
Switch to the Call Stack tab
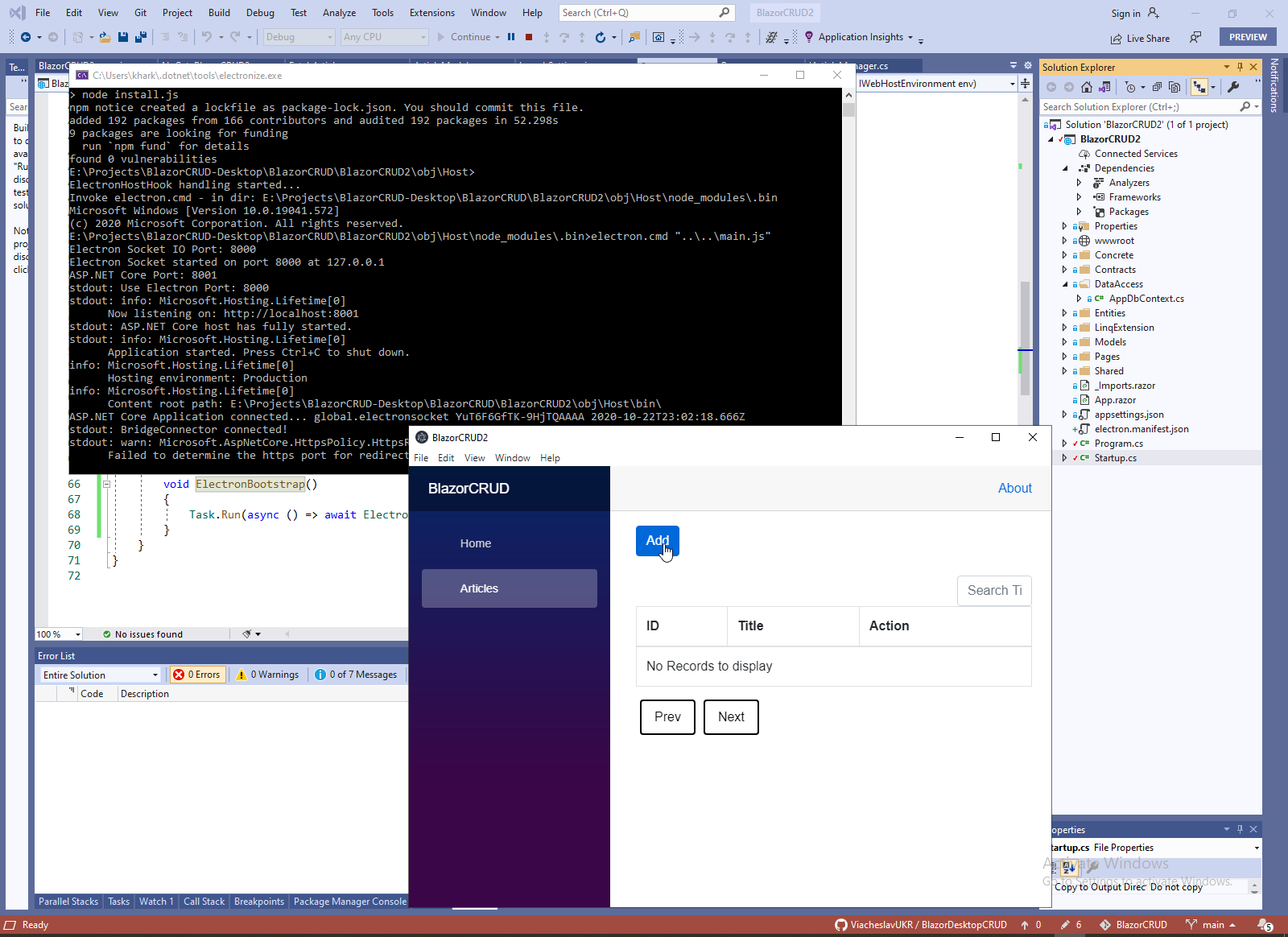tap(204, 902)
